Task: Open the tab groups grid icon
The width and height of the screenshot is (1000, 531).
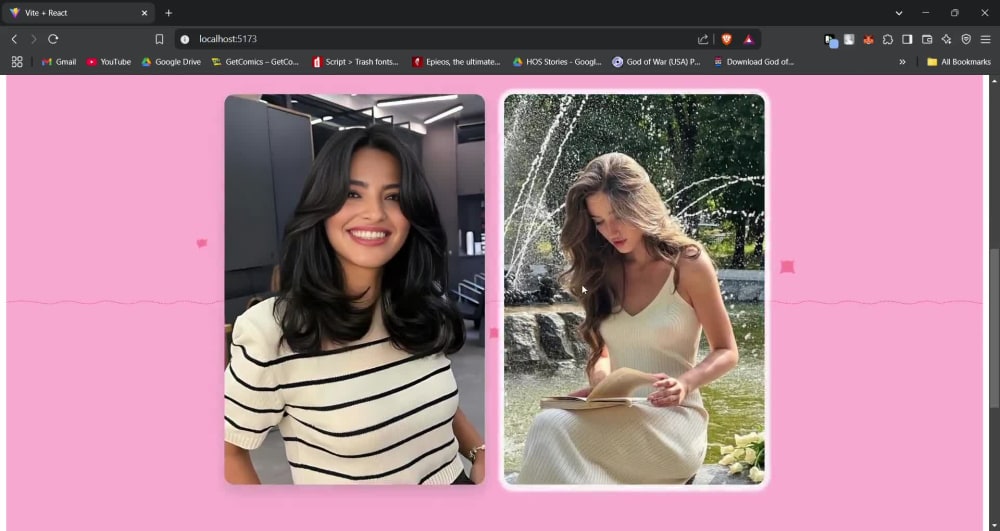Action: tap(17, 62)
